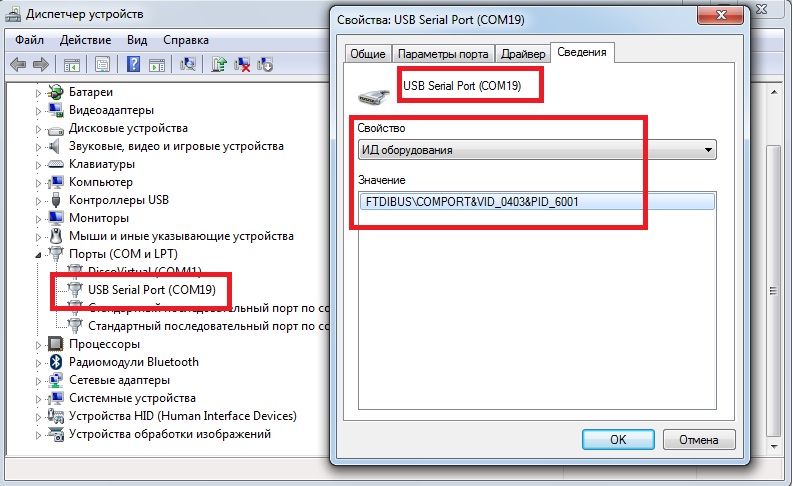Click the Device Manager scrollbar up arrow
Viewport: 793px width, 486px height.
point(774,92)
